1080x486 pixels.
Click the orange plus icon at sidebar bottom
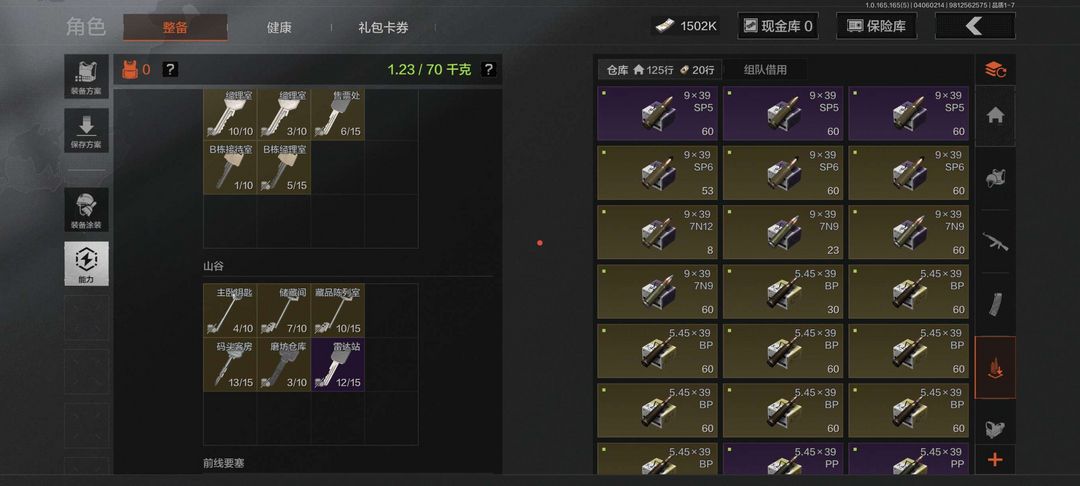(995, 460)
